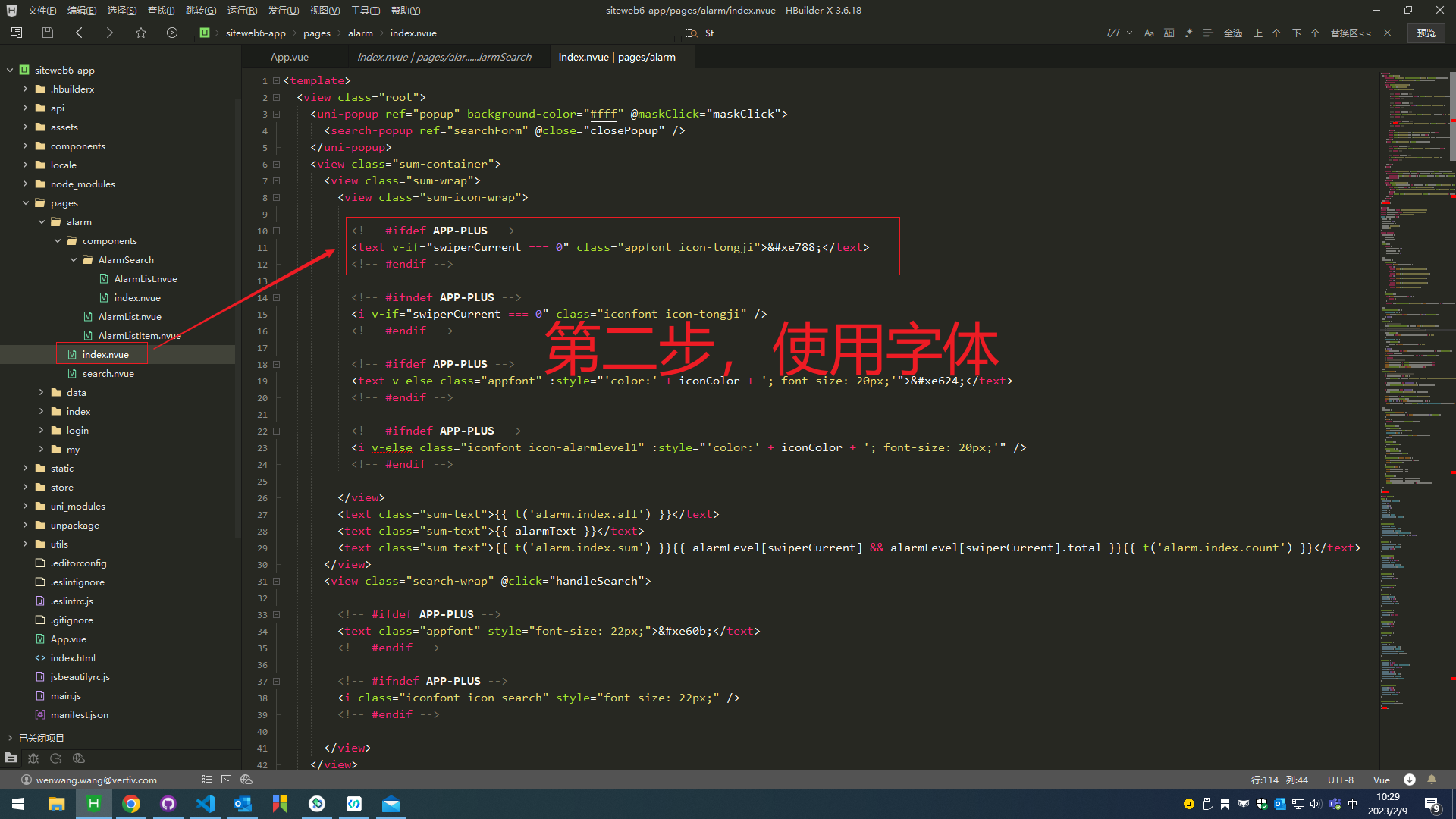Screen dimensions: 1456x819
Task: Collapse the AlarmSearch folder
Action: [74, 259]
